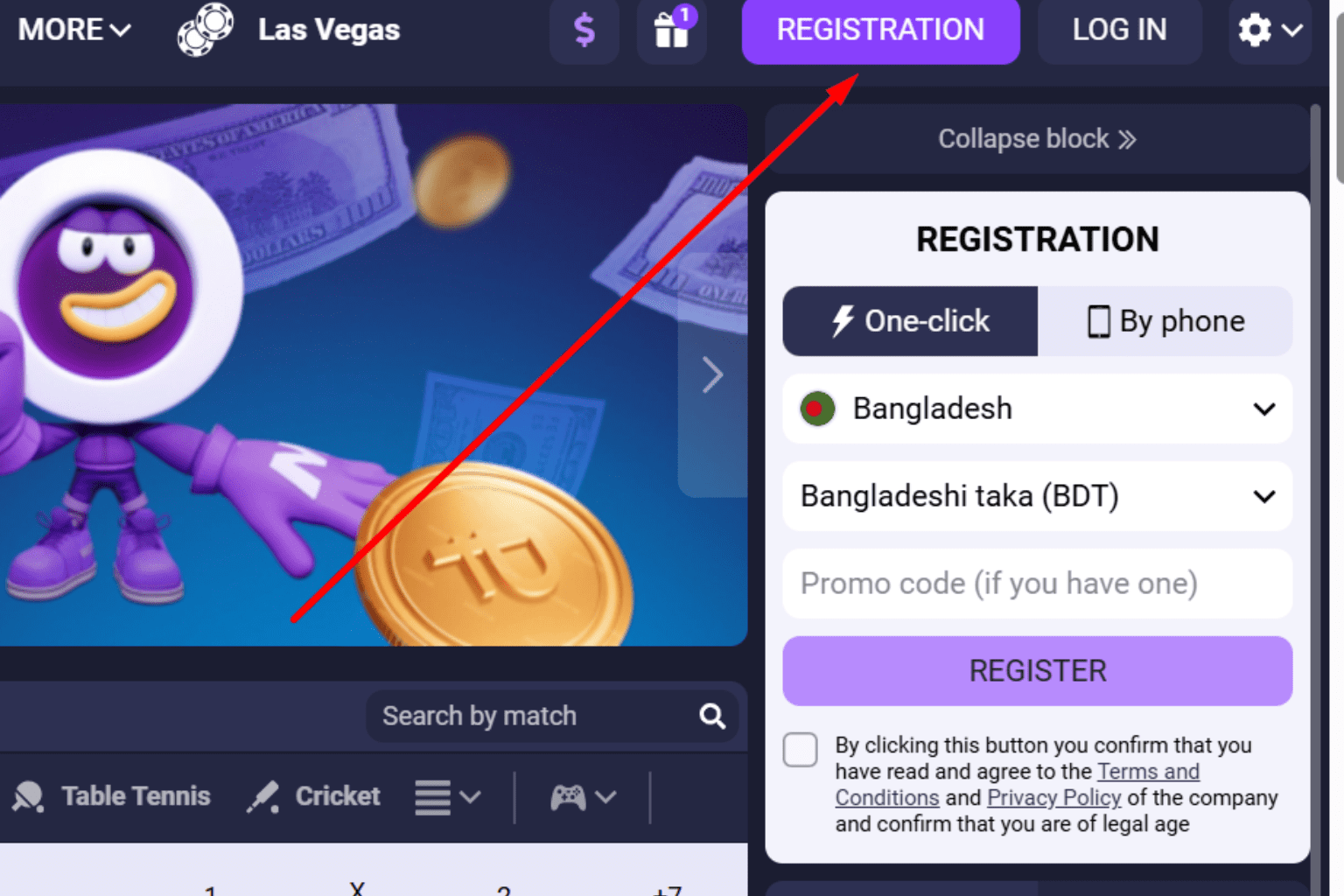1344x896 pixels.
Task: Open the MORE dropdown
Action: pos(73,29)
